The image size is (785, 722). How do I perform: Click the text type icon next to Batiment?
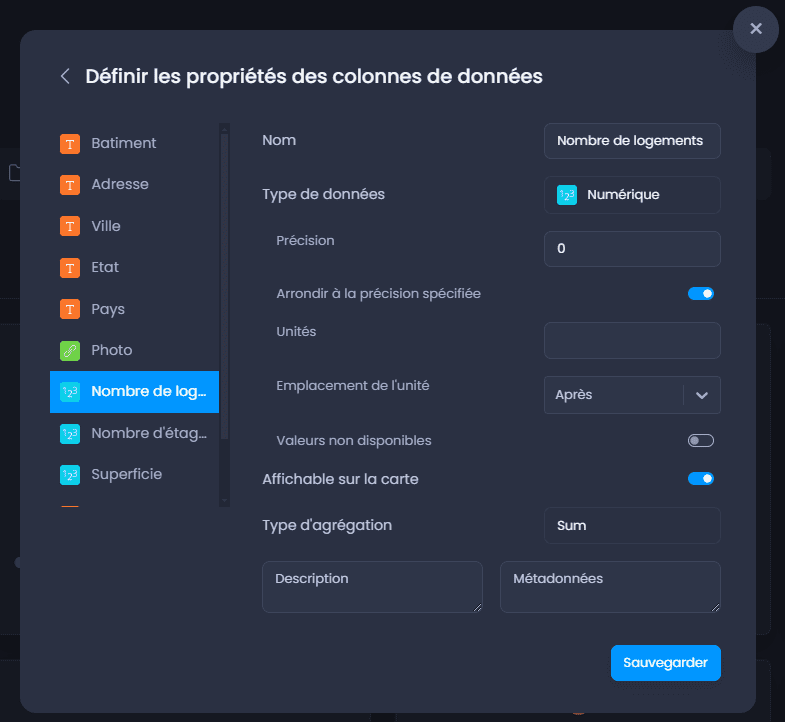[70, 144]
